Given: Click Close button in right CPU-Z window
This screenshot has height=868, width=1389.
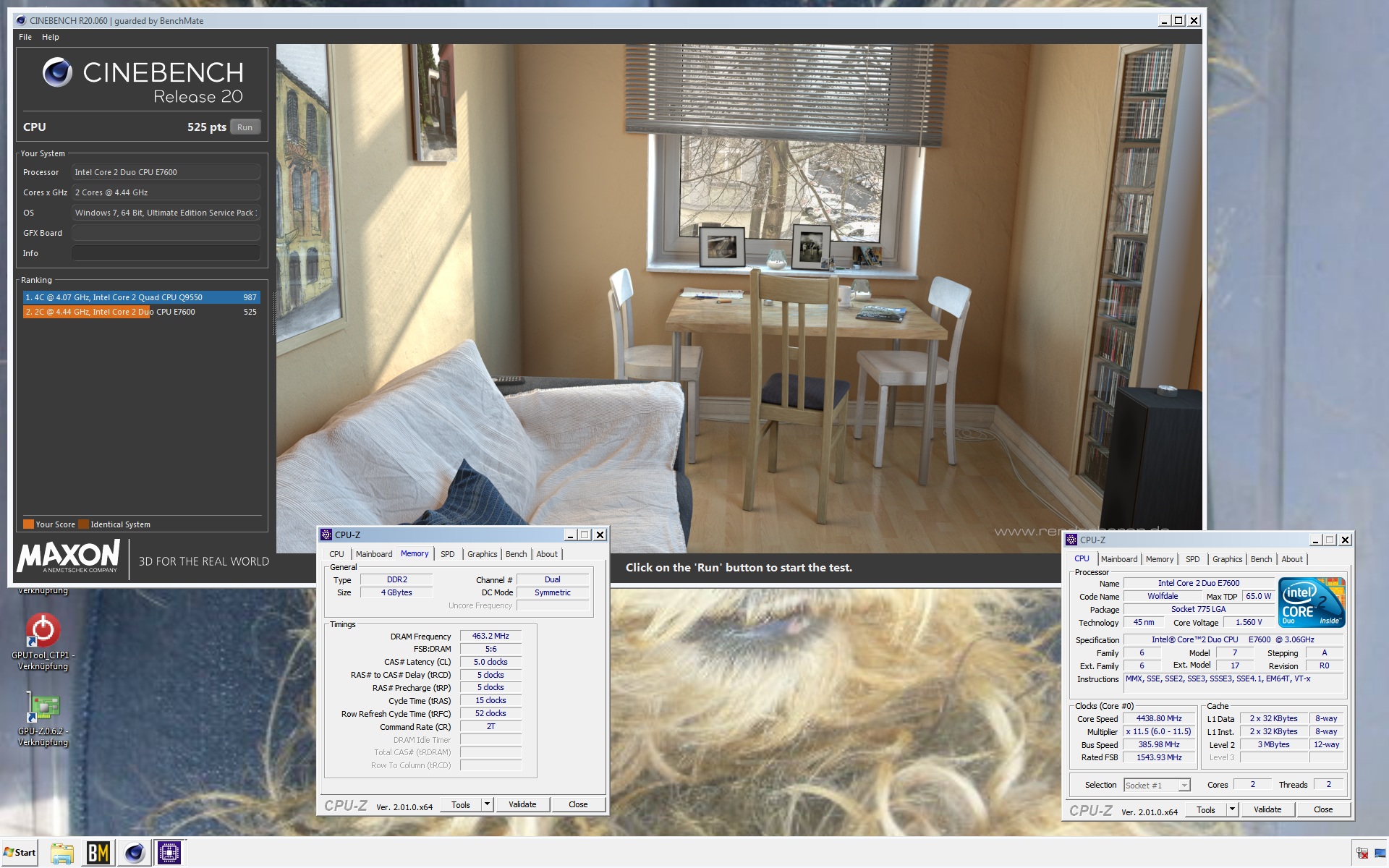Looking at the screenshot, I should coord(1323,809).
